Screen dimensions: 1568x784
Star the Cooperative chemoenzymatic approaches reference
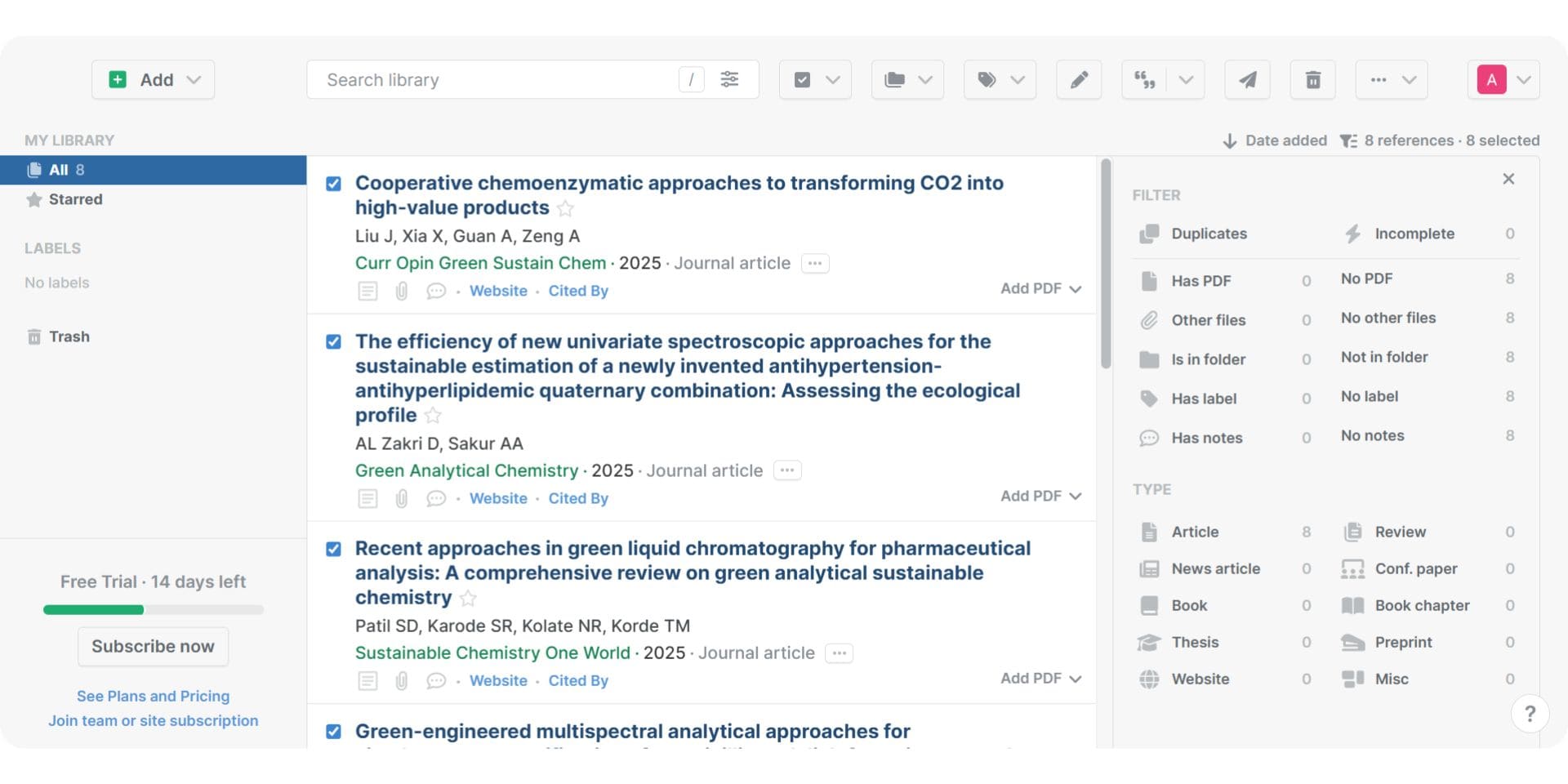565,209
